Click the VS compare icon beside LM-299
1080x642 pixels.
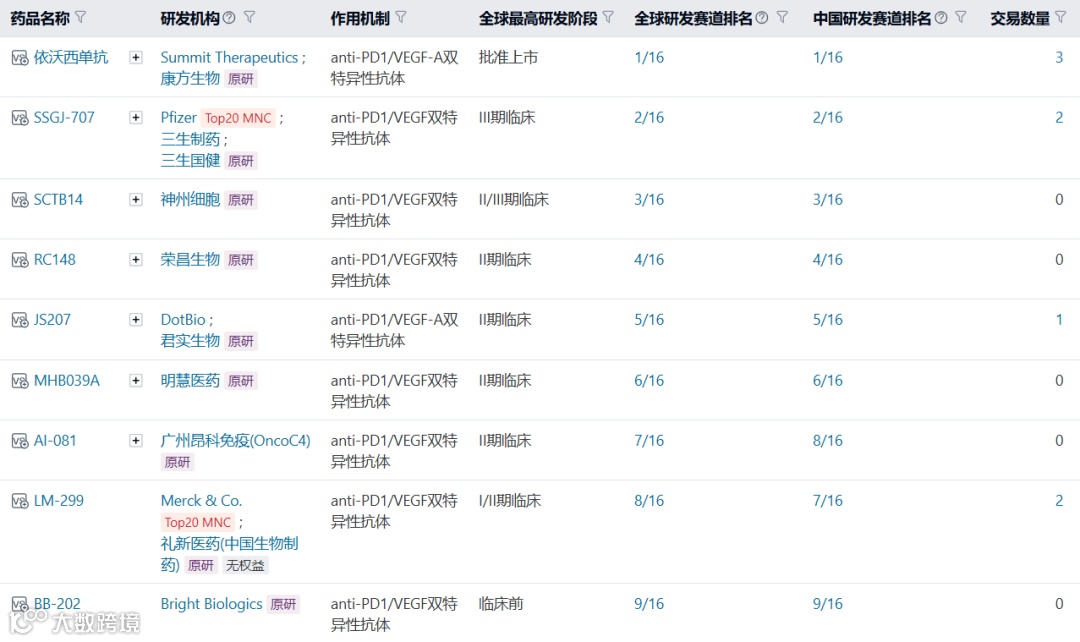19,500
